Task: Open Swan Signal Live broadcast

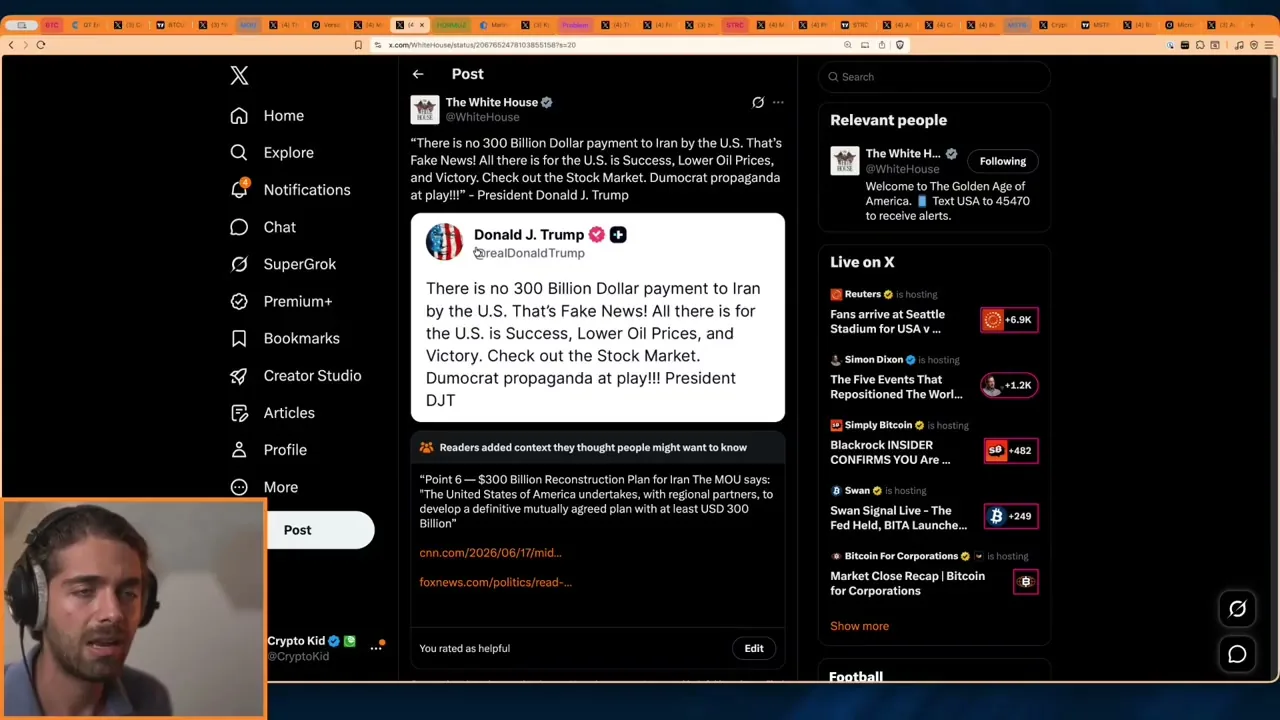Action: tap(898, 518)
